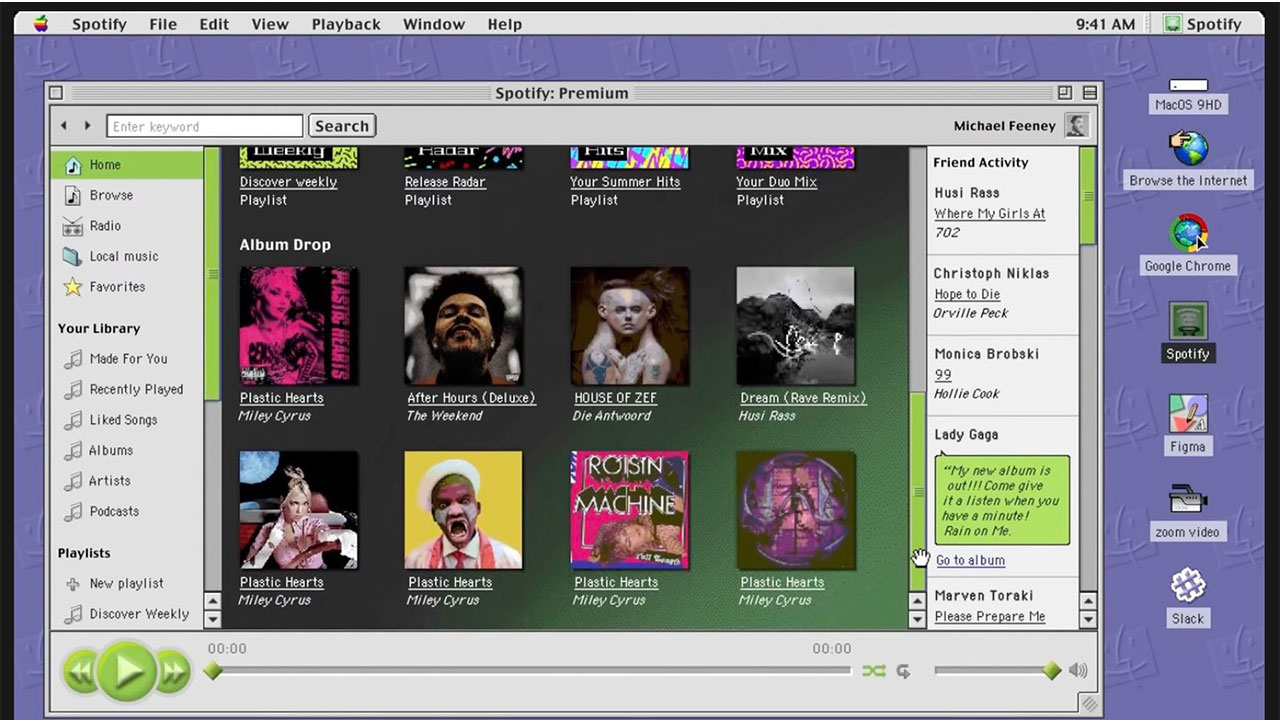Open the Playback menu

click(346, 24)
